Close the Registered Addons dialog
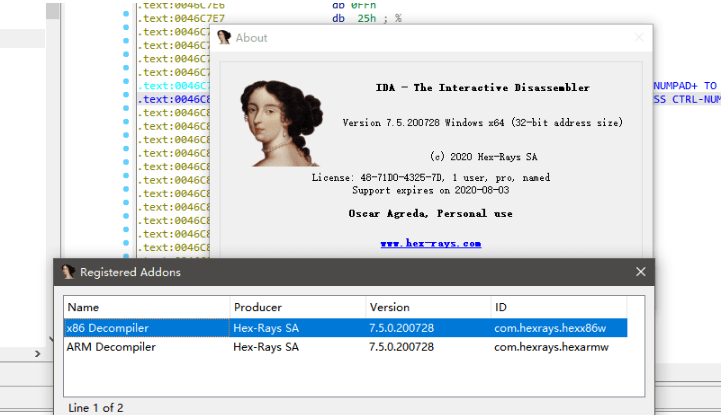The width and height of the screenshot is (723, 415). point(640,272)
